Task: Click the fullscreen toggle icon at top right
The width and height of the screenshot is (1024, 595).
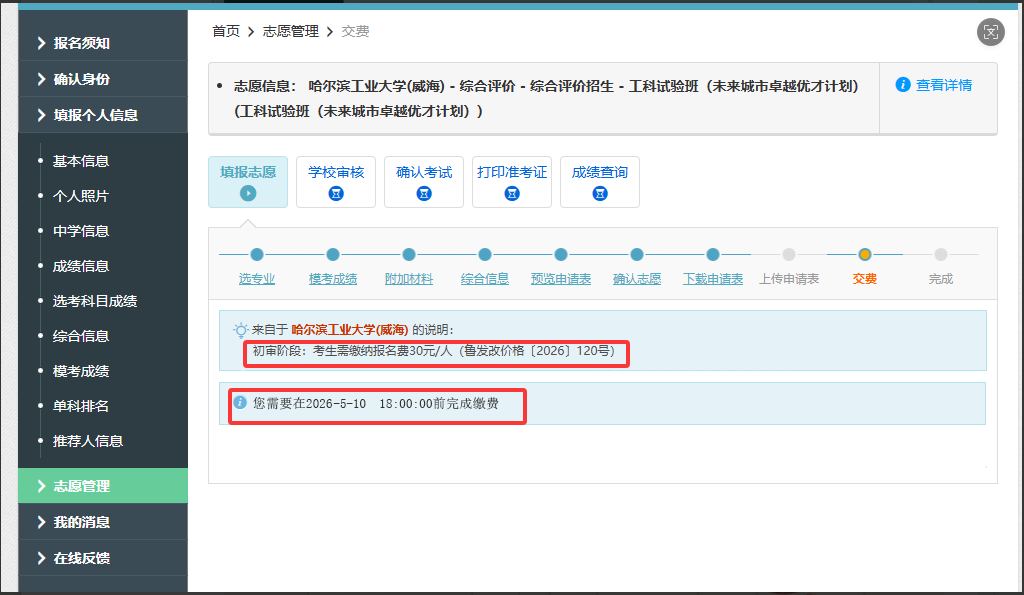Action: click(x=991, y=32)
